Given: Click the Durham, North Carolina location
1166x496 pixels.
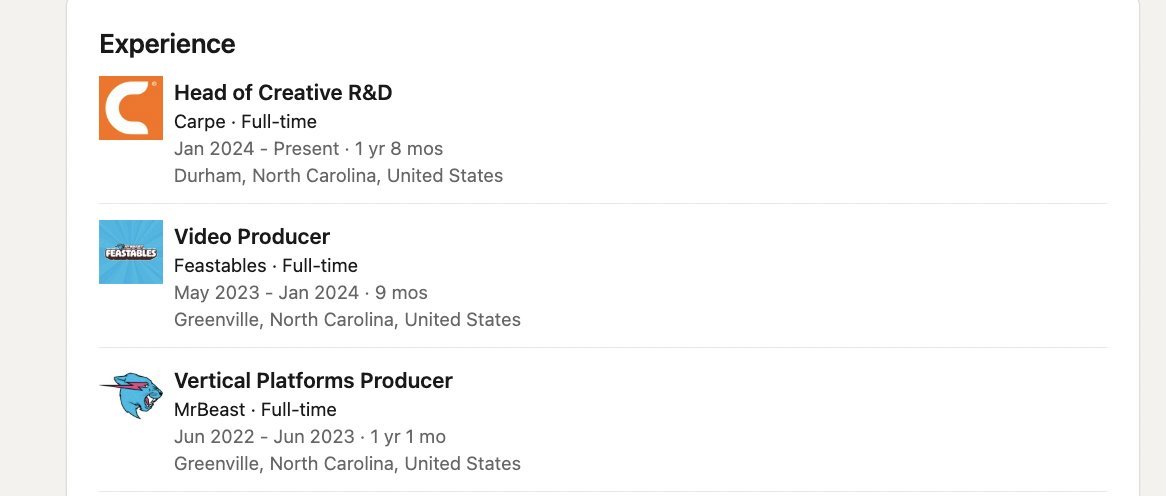Looking at the screenshot, I should click(x=338, y=176).
